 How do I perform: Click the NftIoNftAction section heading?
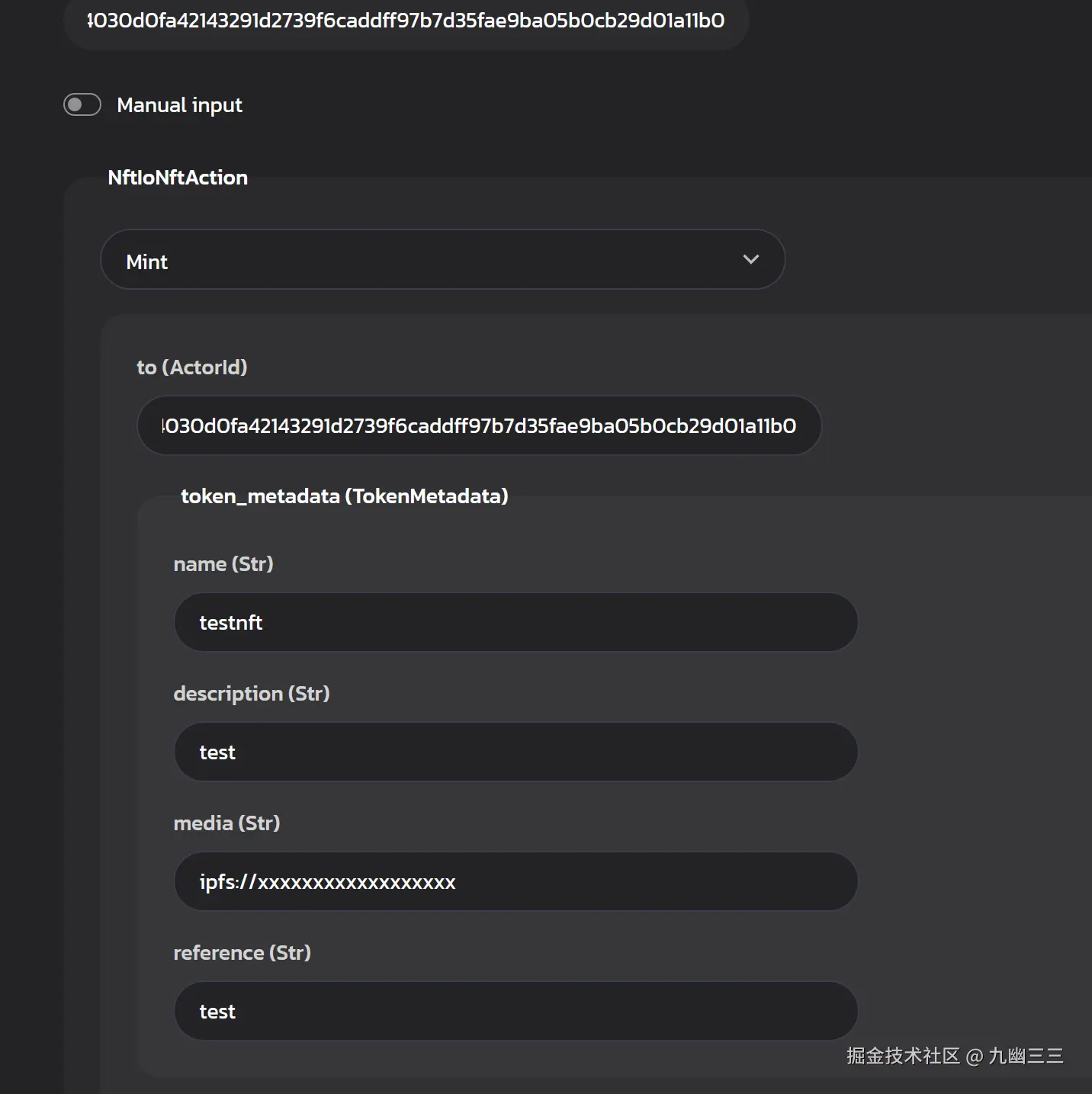coord(178,178)
